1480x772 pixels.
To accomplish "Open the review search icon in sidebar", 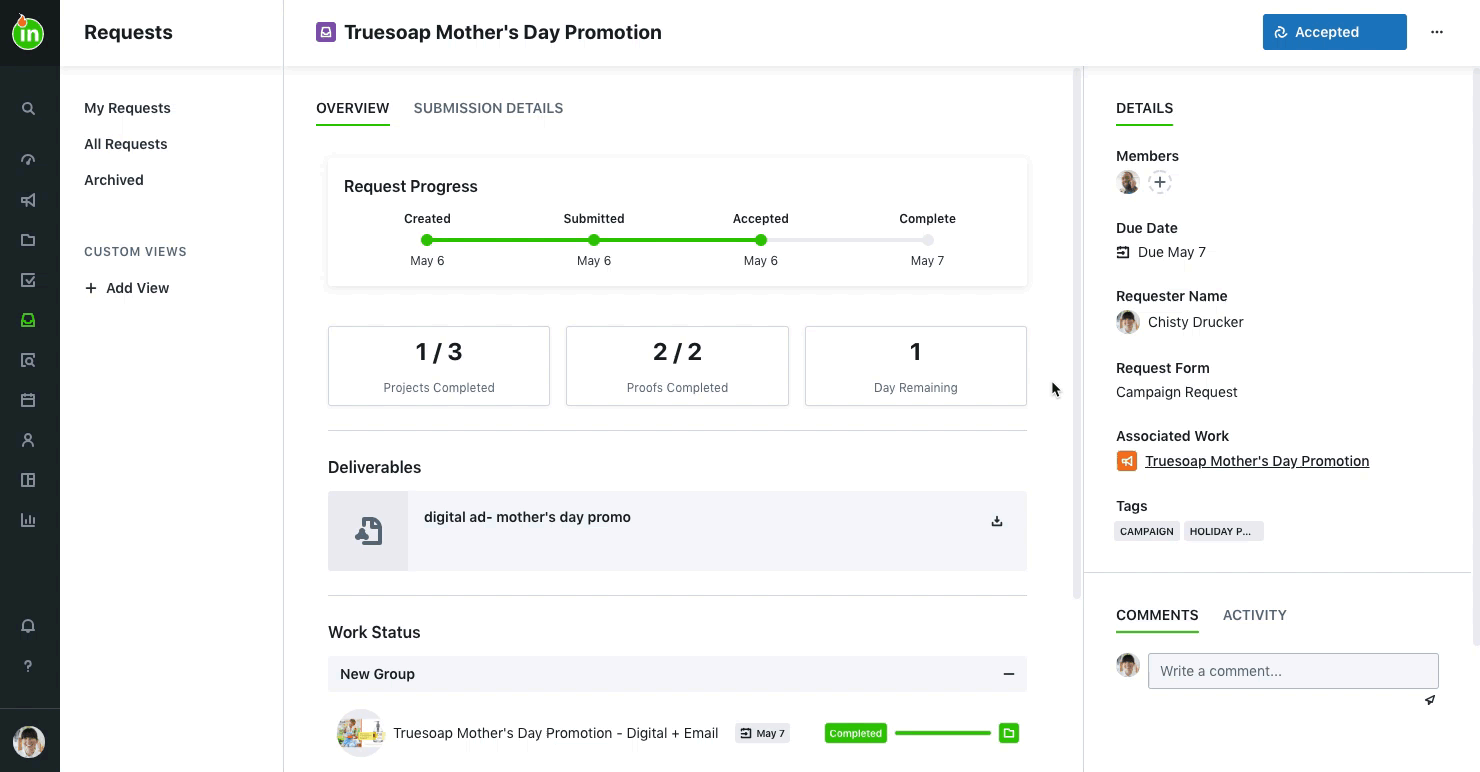I will 28,360.
